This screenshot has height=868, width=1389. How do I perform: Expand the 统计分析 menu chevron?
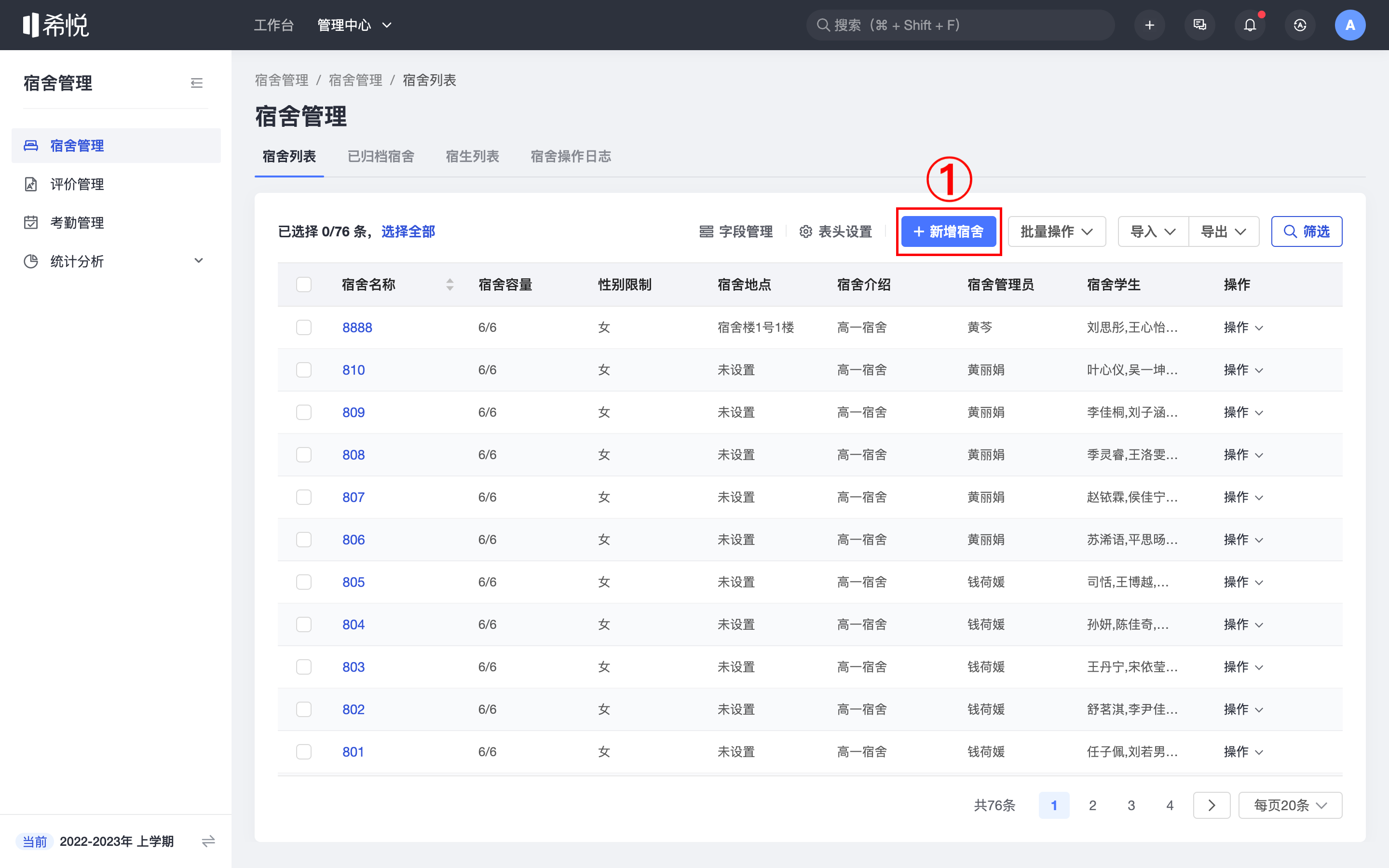[x=199, y=261]
